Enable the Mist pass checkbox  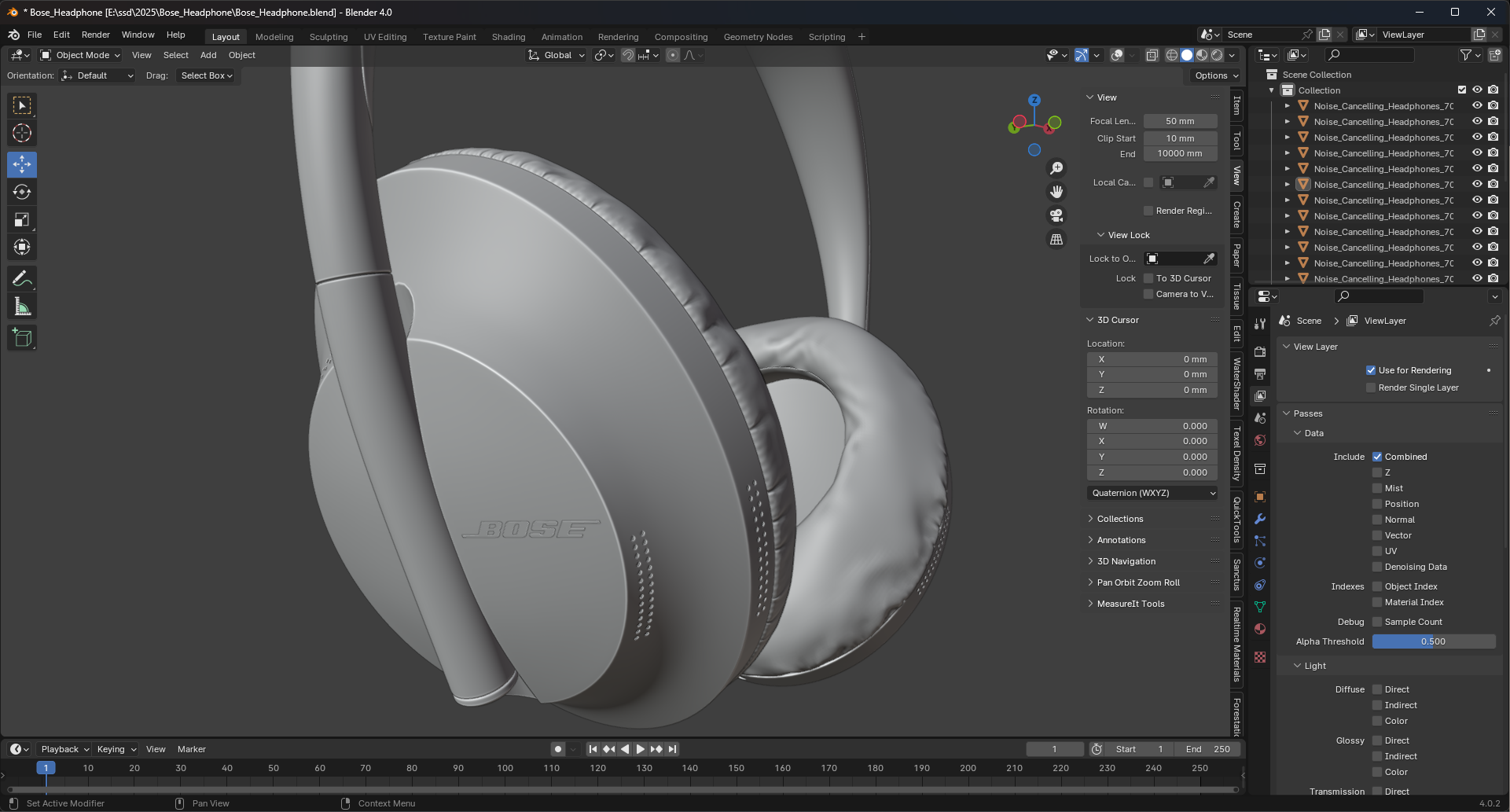click(1377, 488)
